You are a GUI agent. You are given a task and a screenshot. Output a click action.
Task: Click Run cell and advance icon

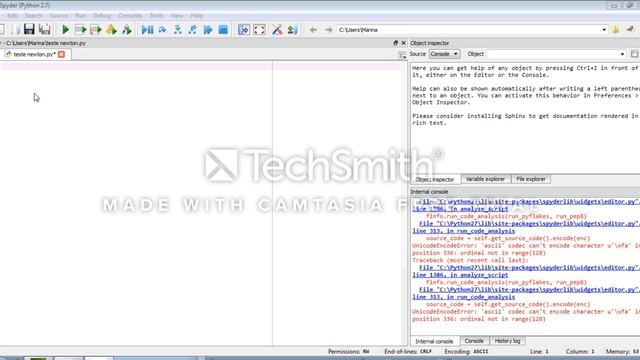pyautogui.click(x=96, y=29)
